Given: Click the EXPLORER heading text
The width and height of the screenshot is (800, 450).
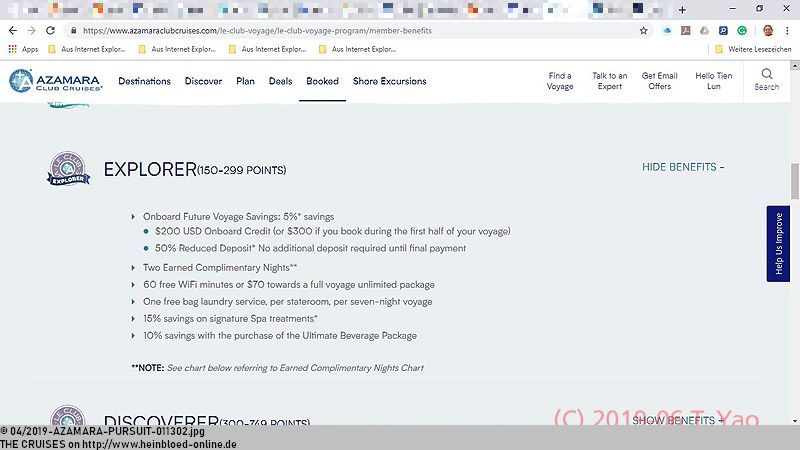Looking at the screenshot, I should [150, 169].
